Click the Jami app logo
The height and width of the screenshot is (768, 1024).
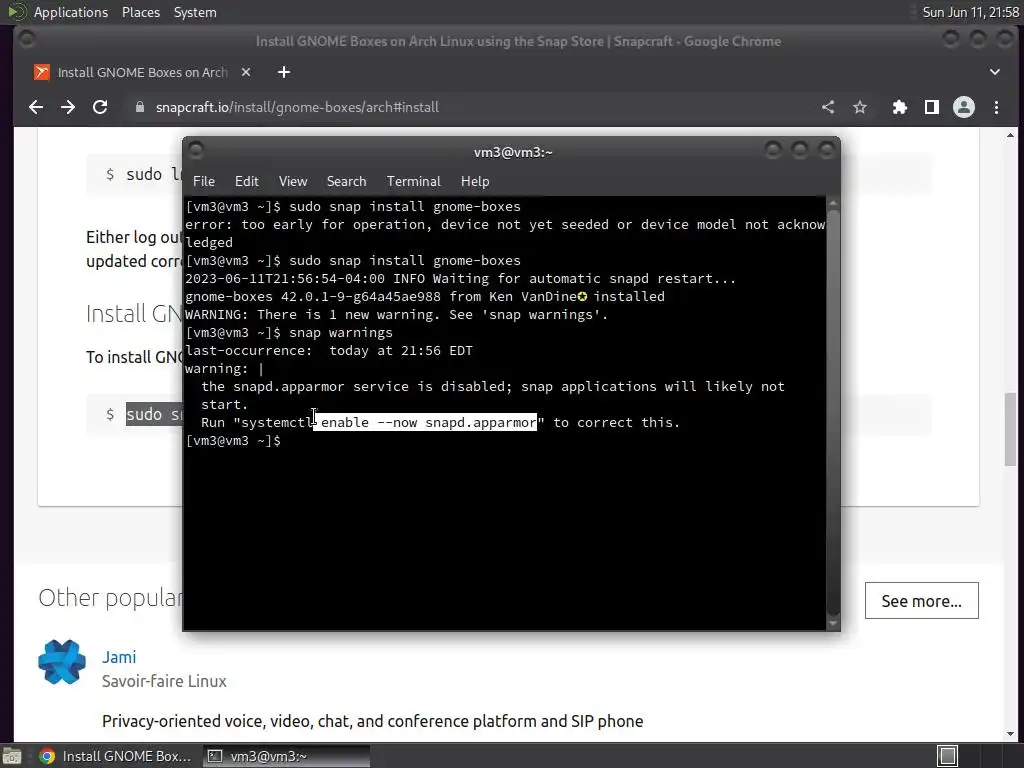[62, 662]
